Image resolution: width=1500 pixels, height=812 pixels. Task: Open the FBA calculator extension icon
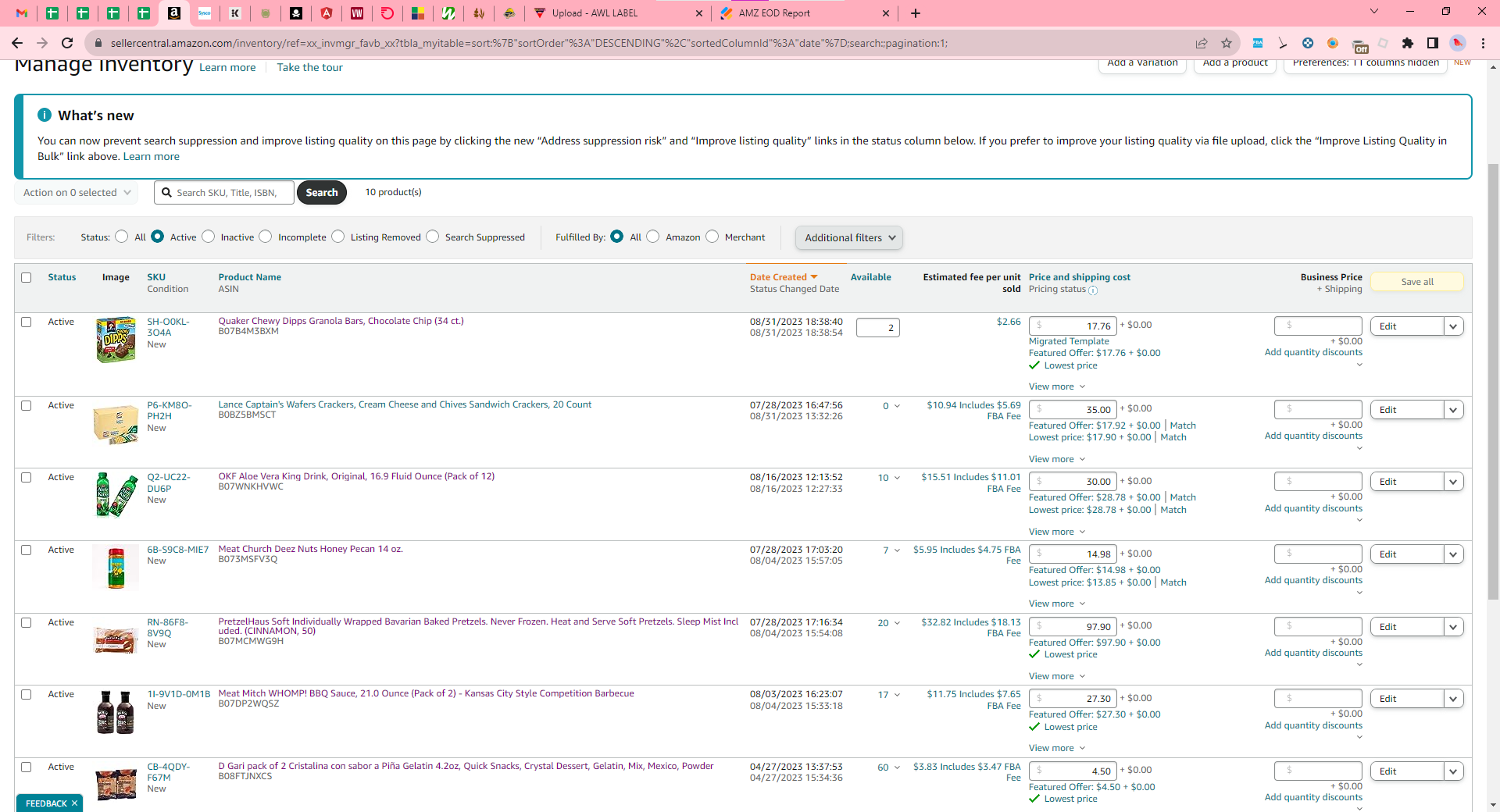pos(1258,43)
